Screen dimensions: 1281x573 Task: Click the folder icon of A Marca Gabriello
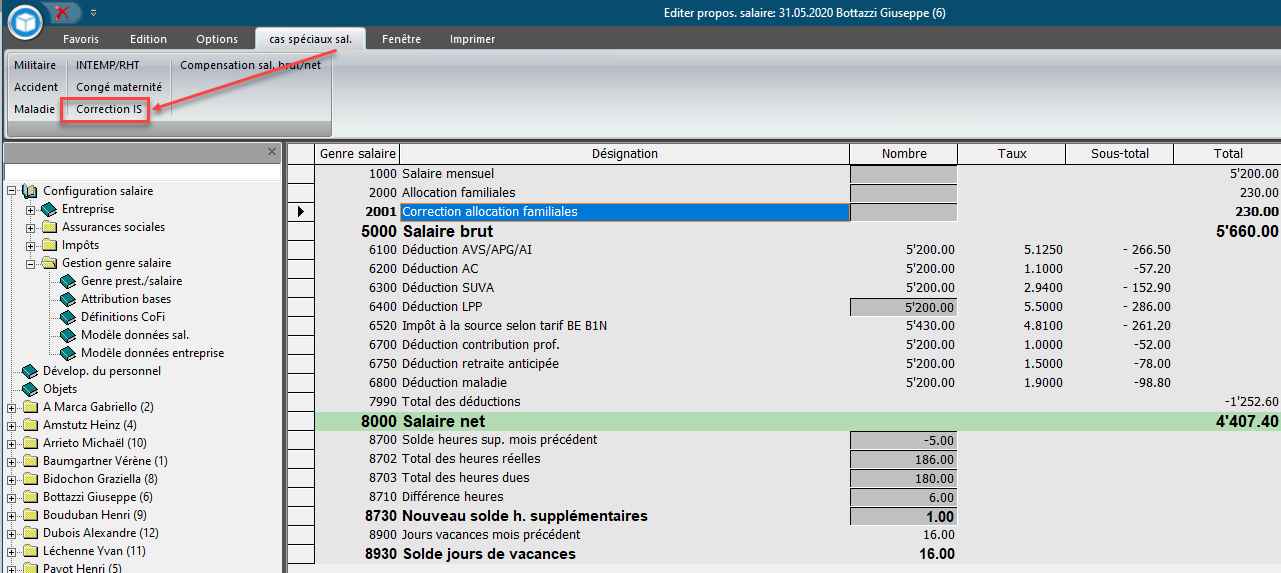pyautogui.click(x=30, y=407)
